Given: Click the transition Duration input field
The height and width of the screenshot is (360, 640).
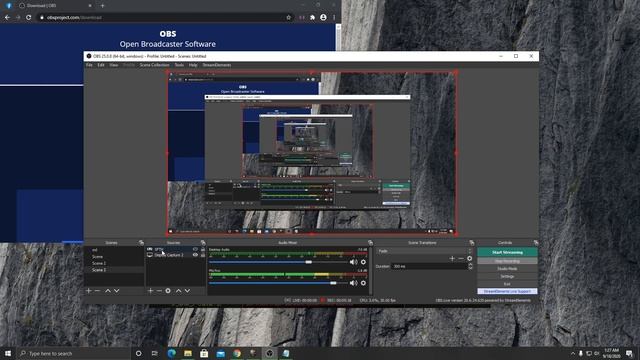Looking at the screenshot, I should (429, 266).
